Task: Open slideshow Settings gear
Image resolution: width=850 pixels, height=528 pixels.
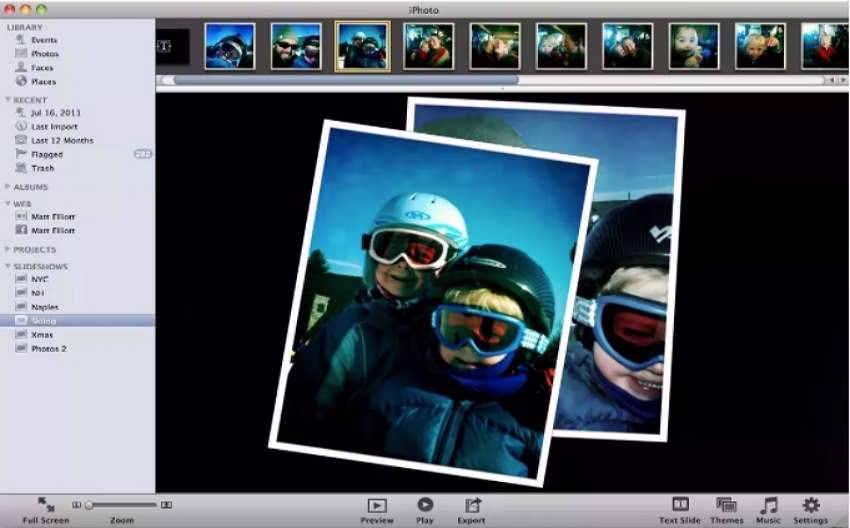Action: coord(811,505)
